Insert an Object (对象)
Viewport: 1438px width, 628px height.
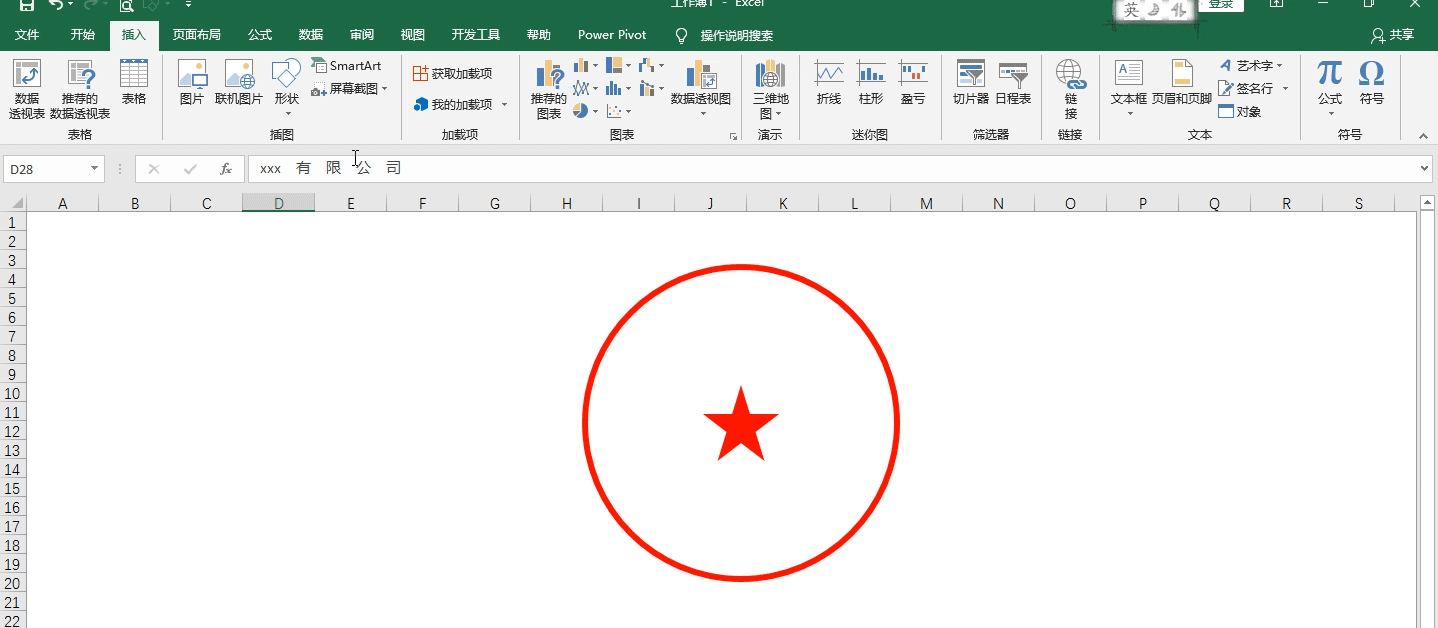1240,112
